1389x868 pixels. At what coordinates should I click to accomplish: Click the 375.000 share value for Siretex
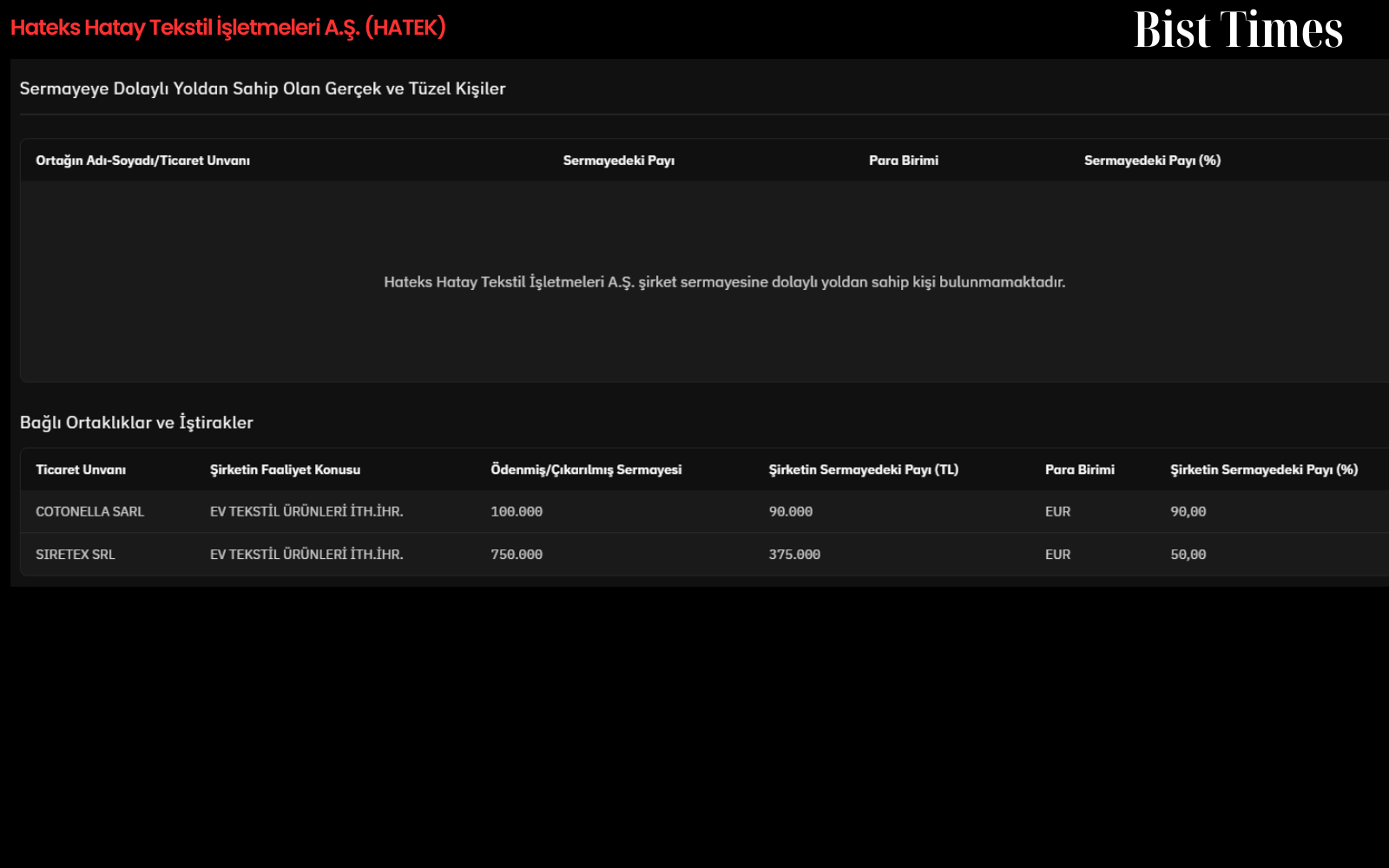[794, 555]
